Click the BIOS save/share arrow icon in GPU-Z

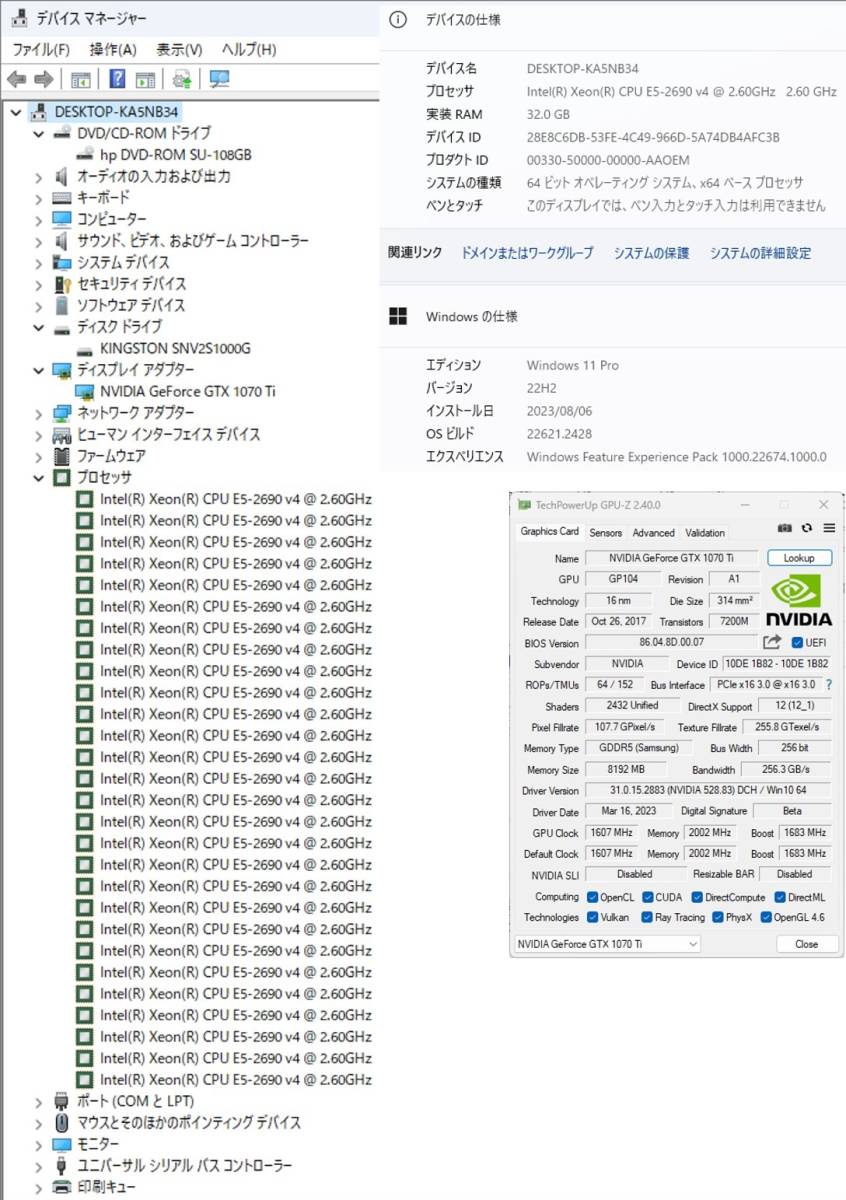[x=771, y=643]
